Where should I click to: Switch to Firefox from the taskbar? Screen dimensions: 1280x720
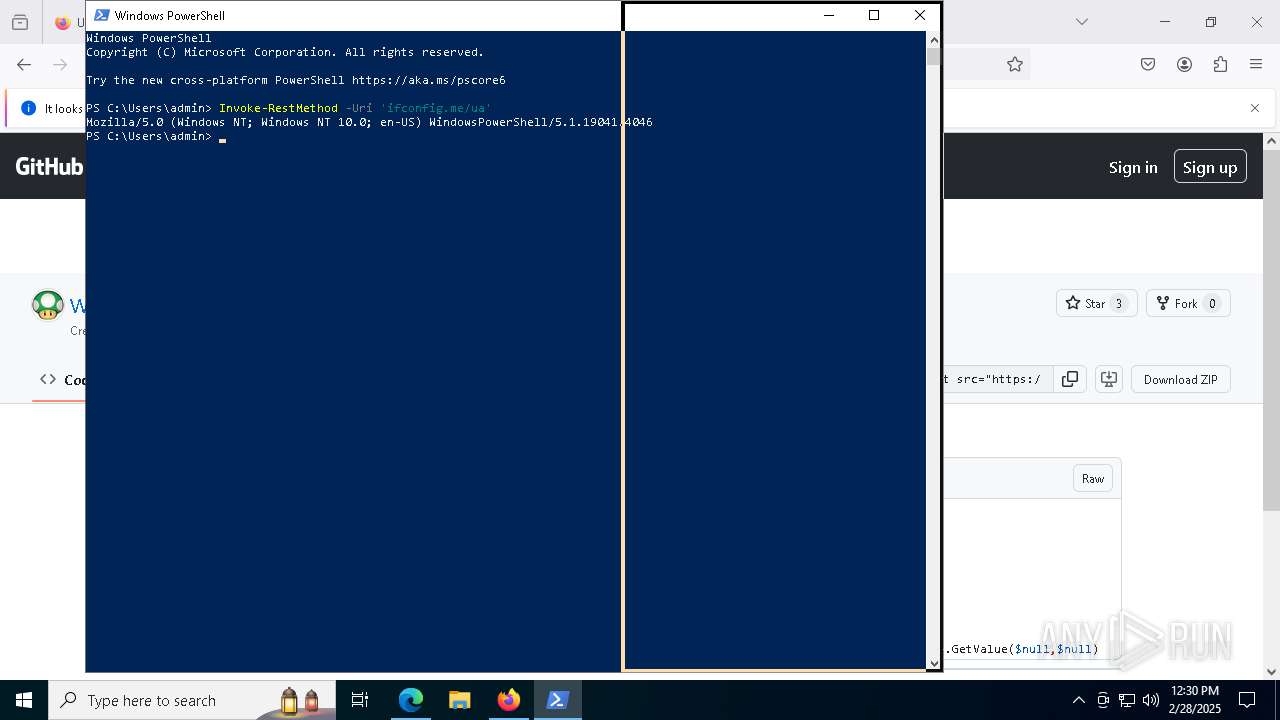point(509,700)
